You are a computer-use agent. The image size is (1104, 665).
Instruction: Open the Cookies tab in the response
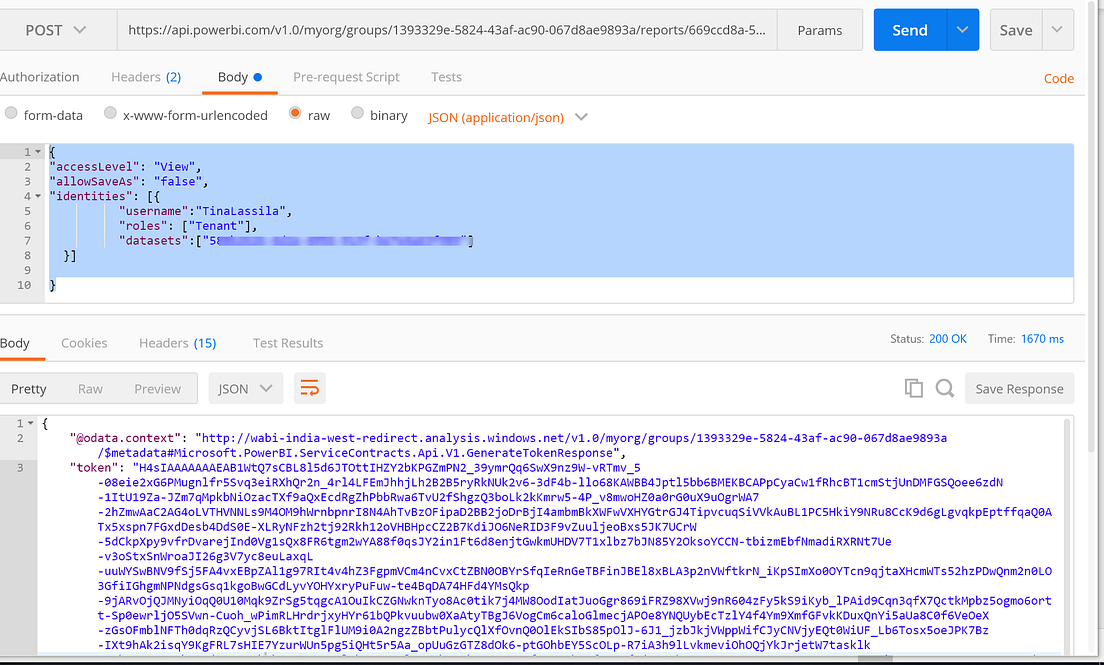(84, 342)
